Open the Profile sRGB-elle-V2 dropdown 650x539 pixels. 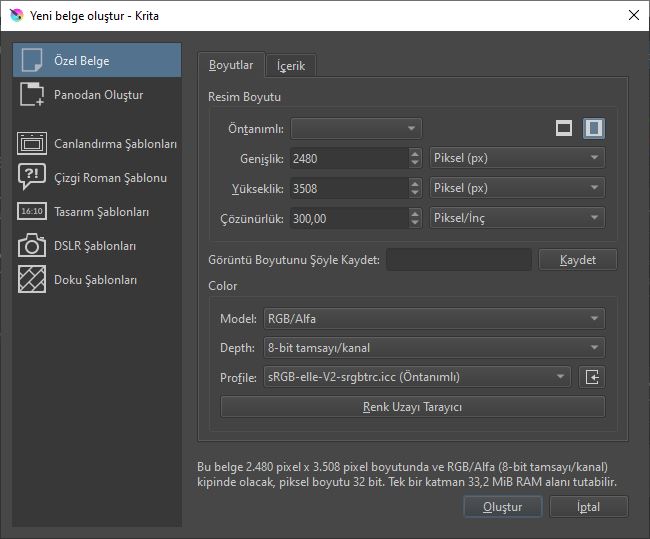[x=417, y=377]
